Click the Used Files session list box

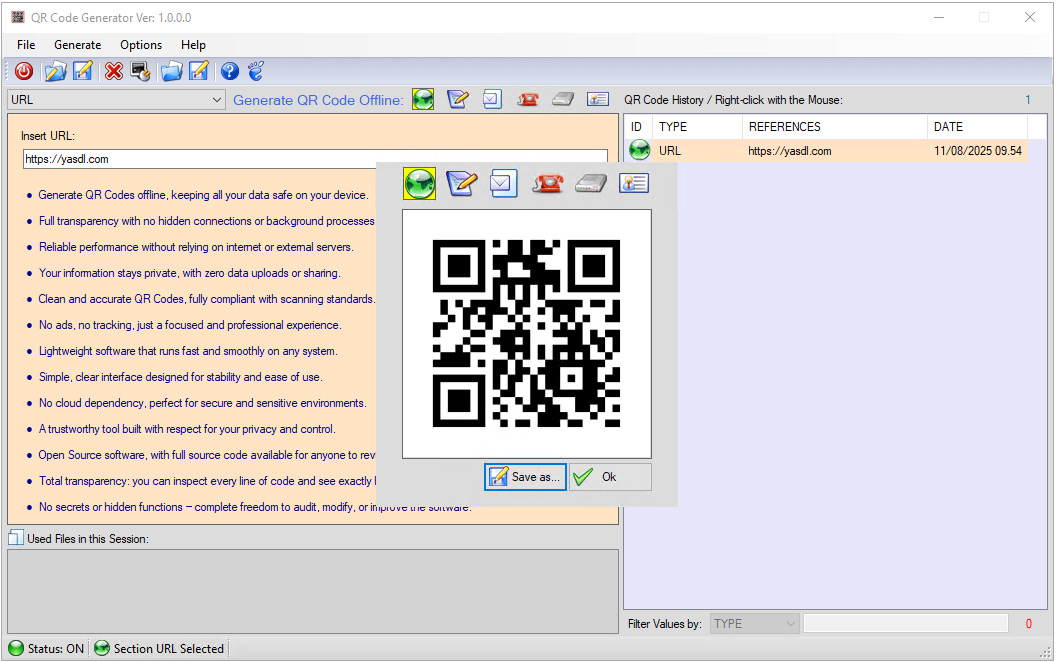tap(313, 591)
